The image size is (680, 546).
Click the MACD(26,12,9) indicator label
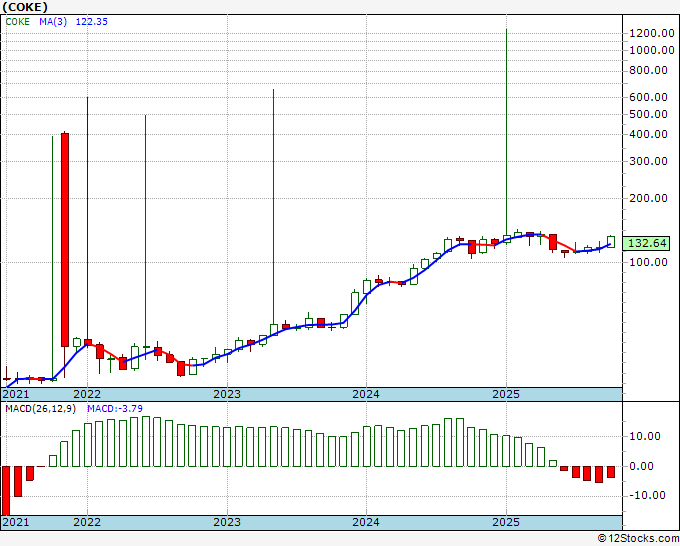pyautogui.click(x=40, y=409)
